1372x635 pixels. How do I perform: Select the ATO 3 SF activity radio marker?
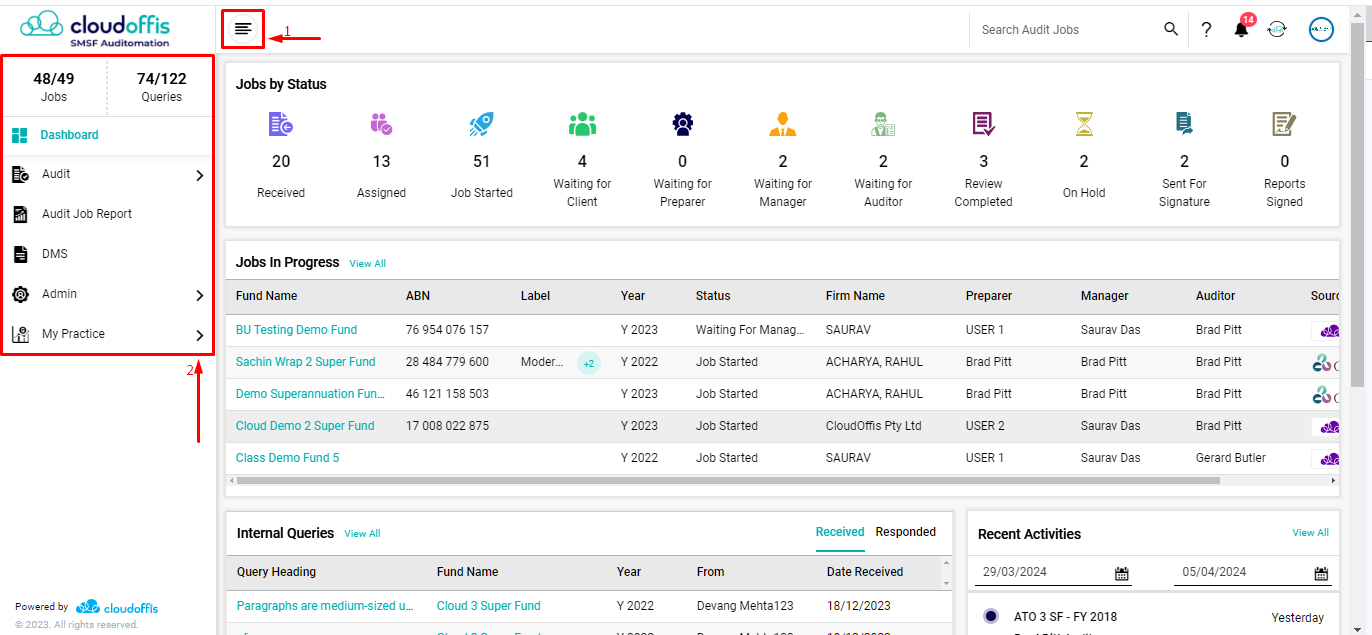pyautogui.click(x=991, y=616)
